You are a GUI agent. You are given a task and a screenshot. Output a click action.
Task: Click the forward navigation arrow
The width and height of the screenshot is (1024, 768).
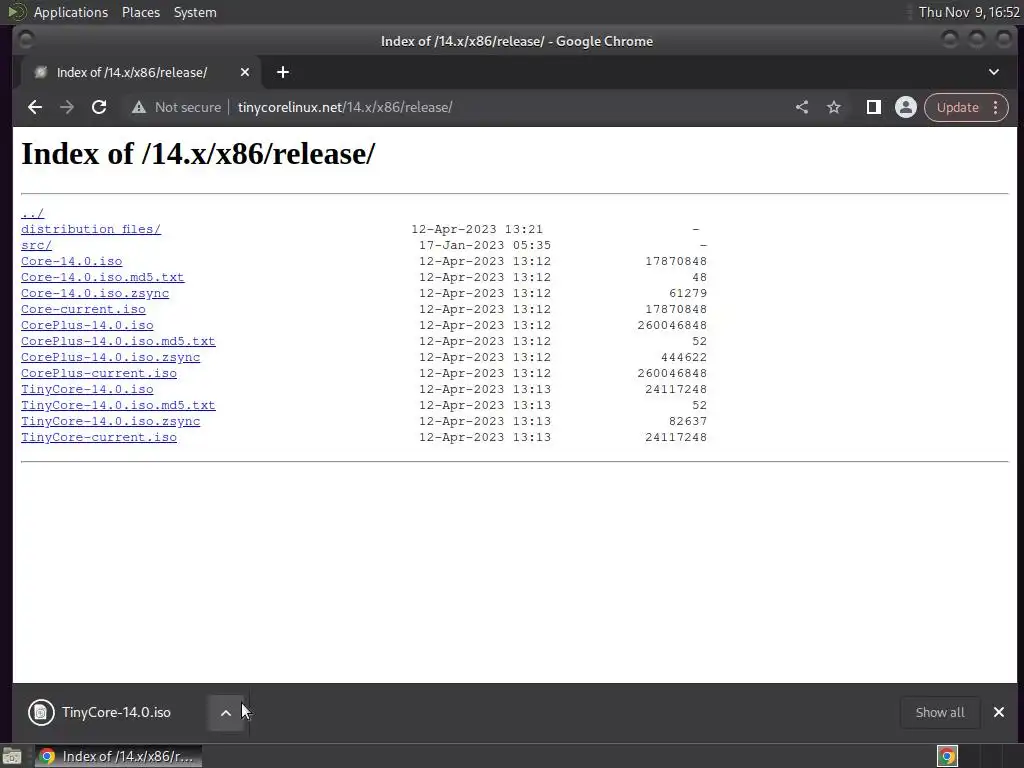coord(67,107)
